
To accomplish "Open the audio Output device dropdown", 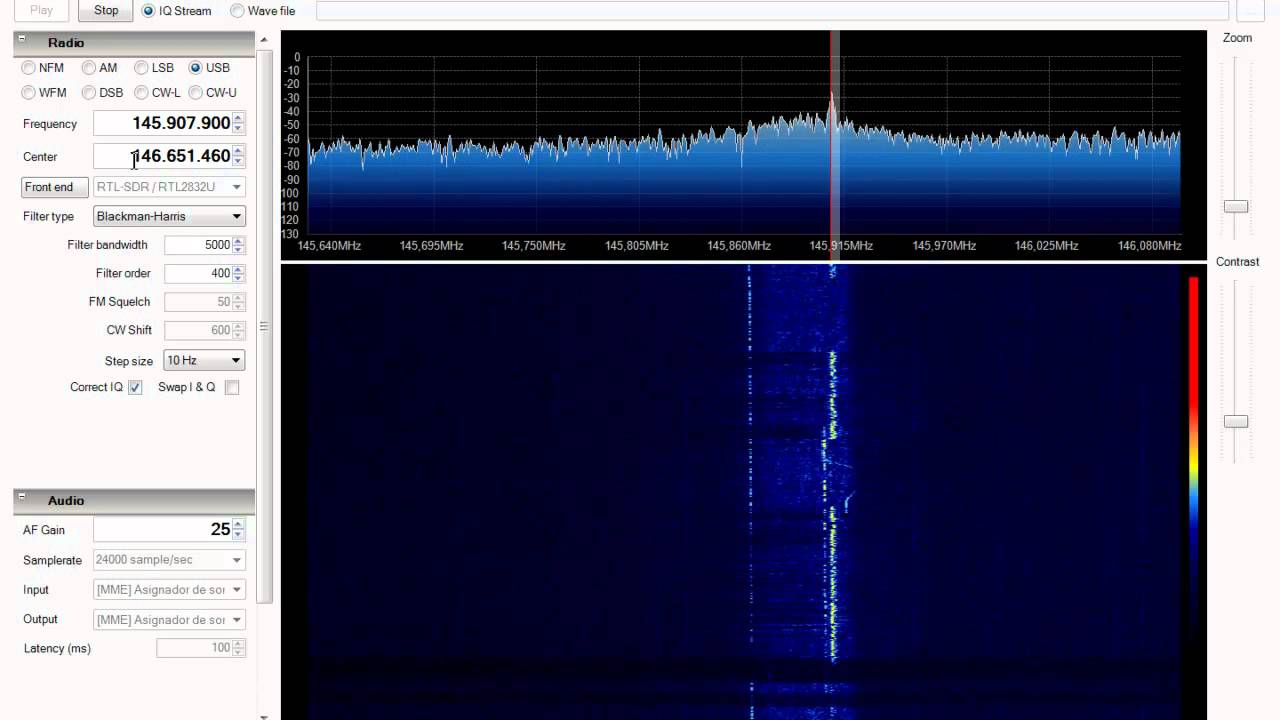I will point(169,620).
